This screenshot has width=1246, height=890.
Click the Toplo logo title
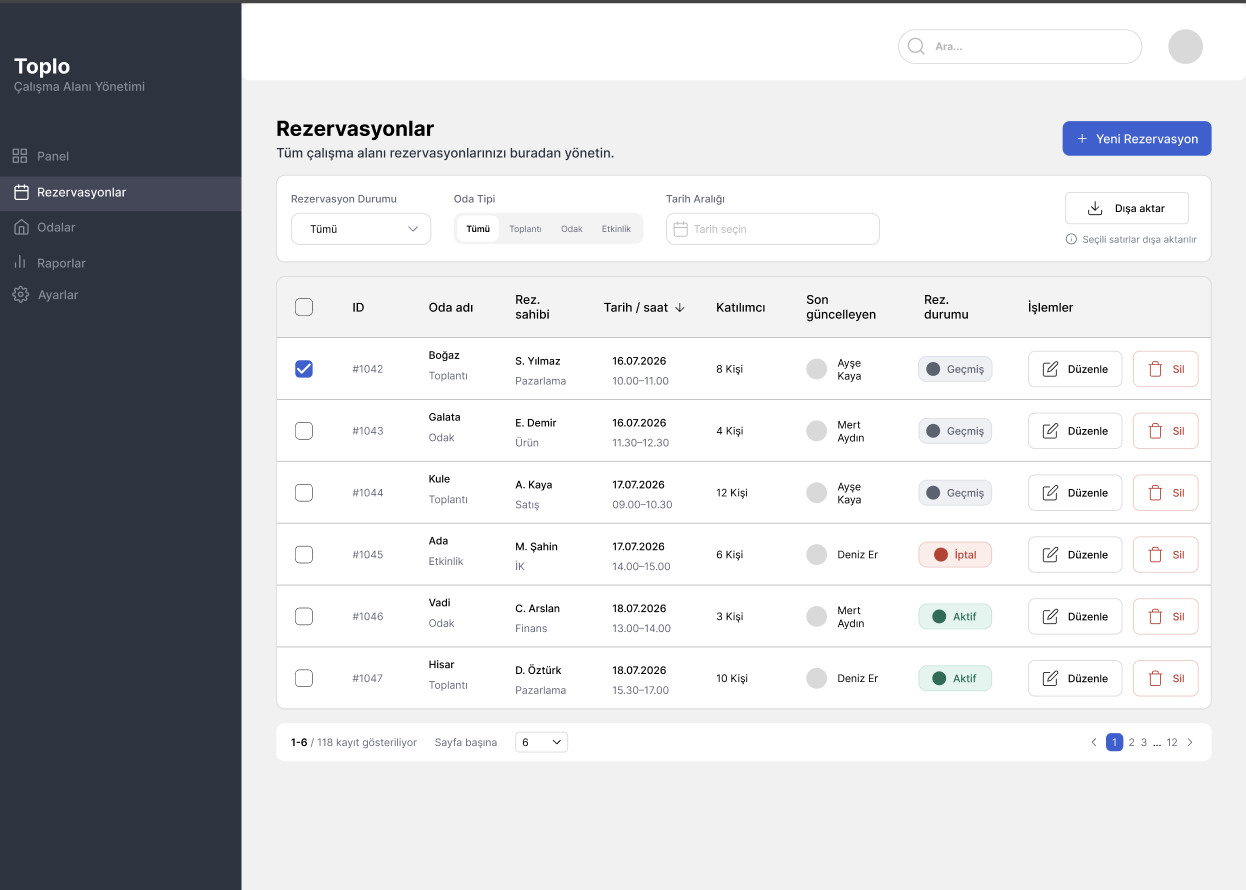pos(42,66)
